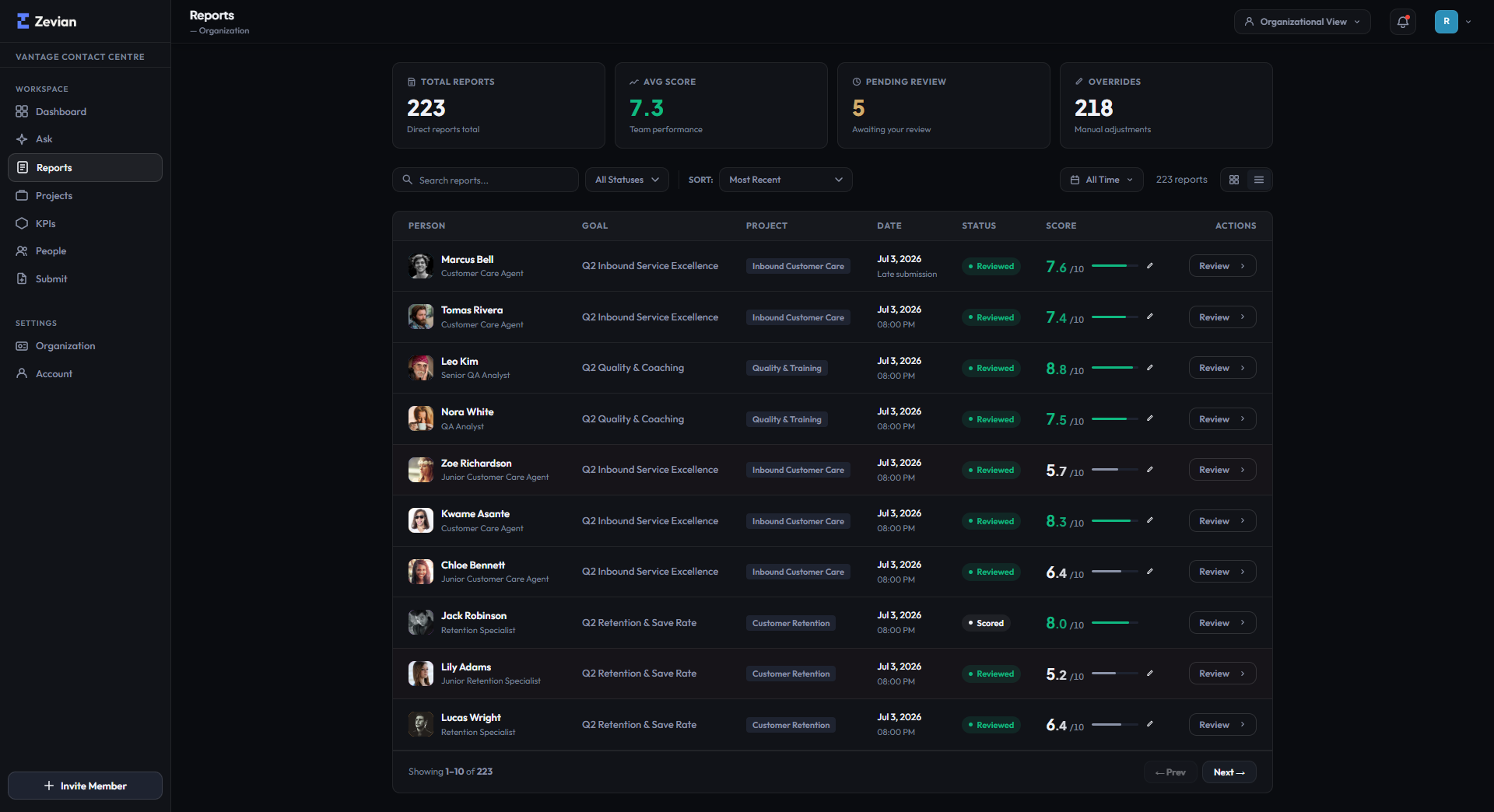
Task: Click Marcus Bell's 7.6 score bar
Action: tap(1115, 266)
